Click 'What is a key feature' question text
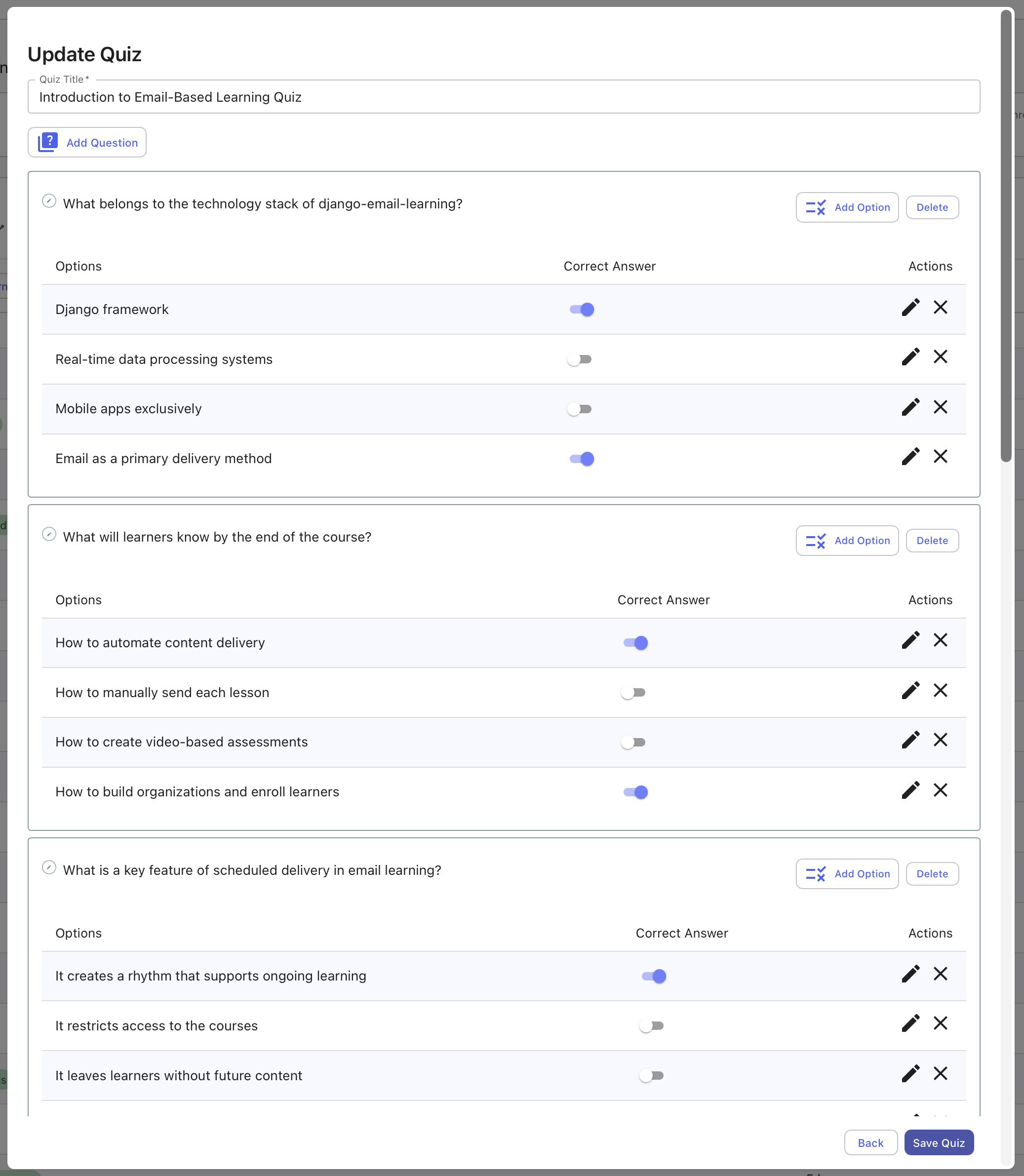Image resolution: width=1024 pixels, height=1176 pixels. coord(252,870)
